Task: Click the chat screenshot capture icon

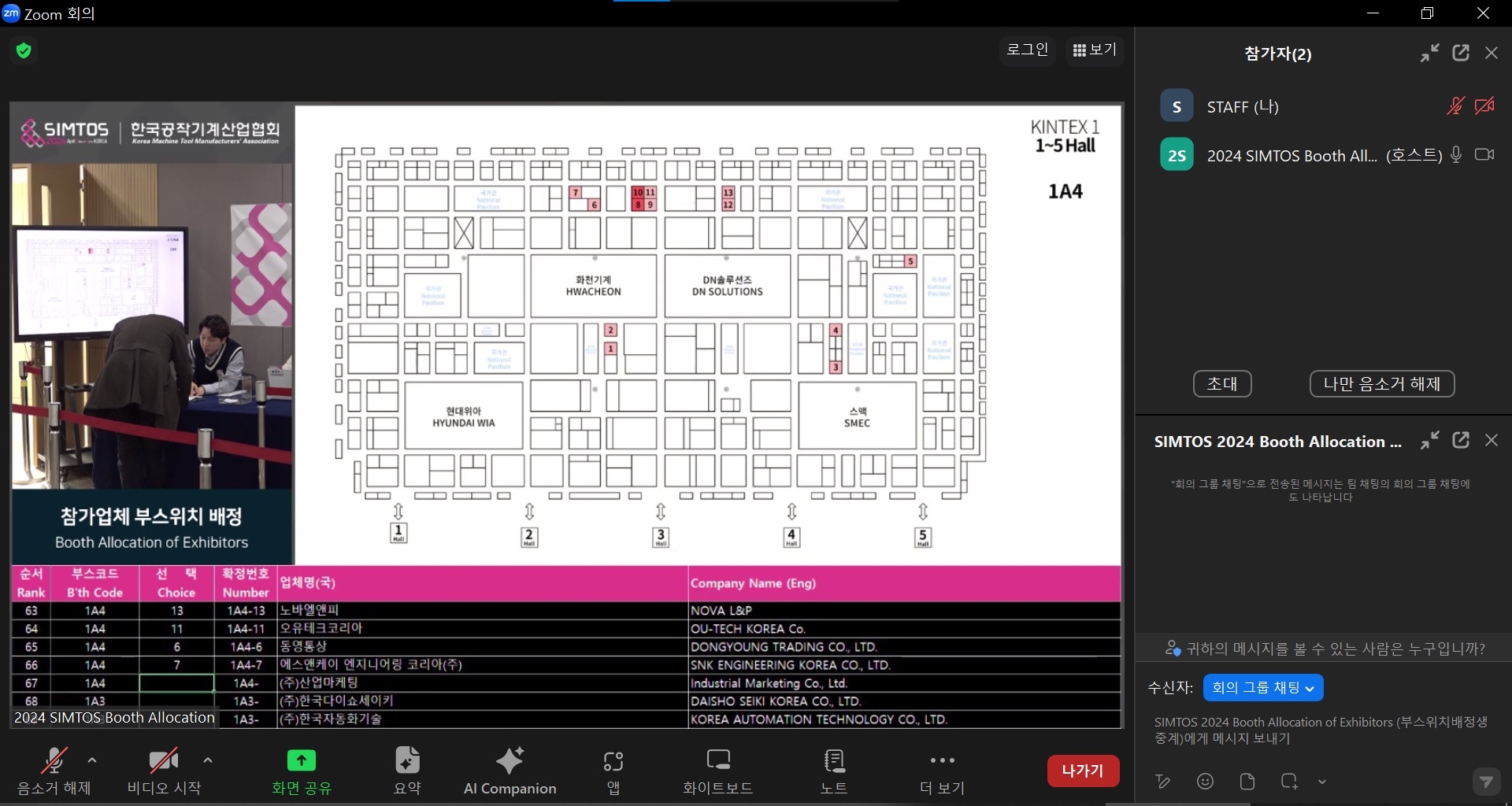Action: (x=1289, y=782)
